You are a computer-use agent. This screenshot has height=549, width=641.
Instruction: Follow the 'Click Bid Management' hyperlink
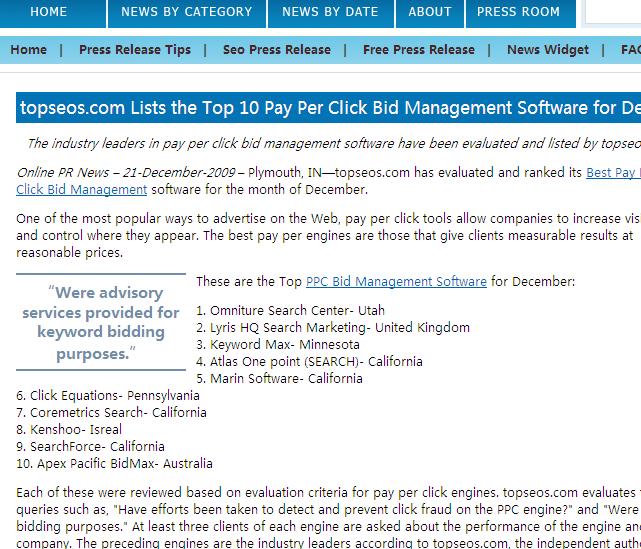pyautogui.click(x=81, y=190)
